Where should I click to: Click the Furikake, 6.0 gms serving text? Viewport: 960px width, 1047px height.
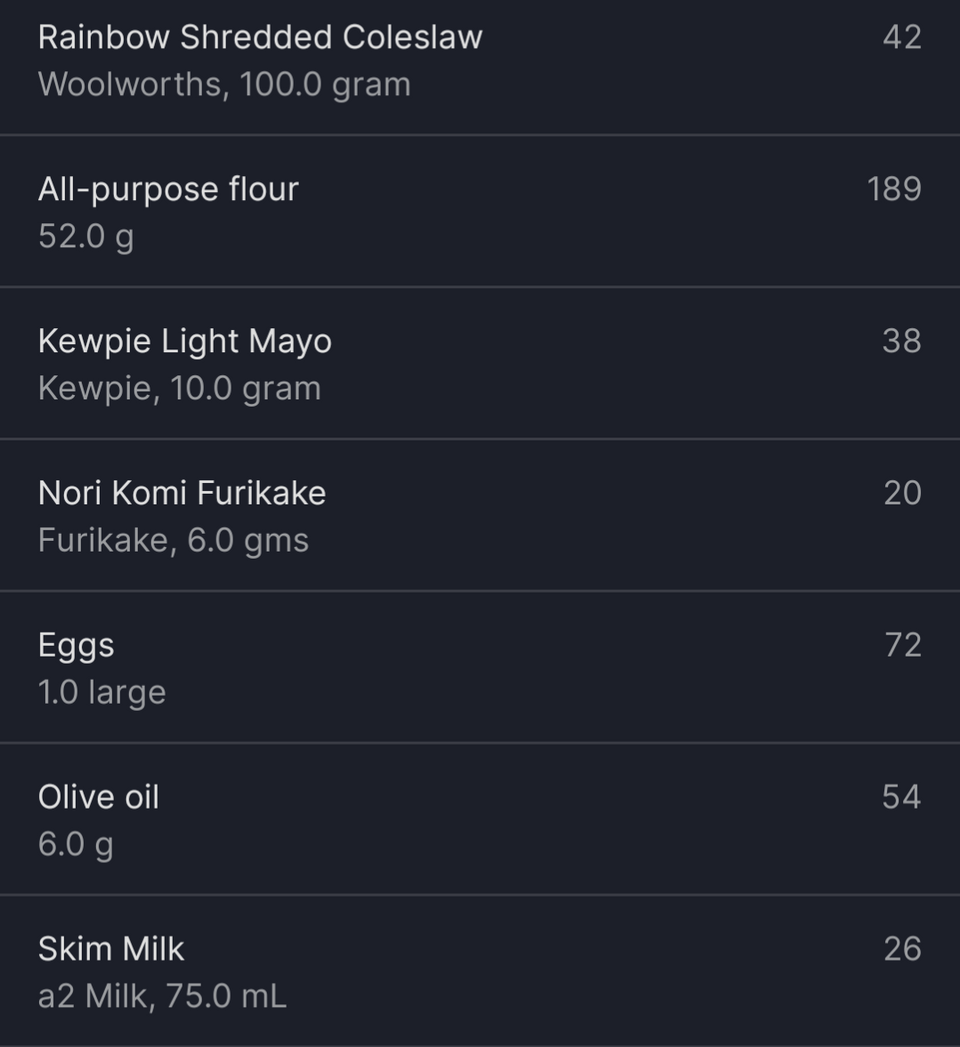174,540
